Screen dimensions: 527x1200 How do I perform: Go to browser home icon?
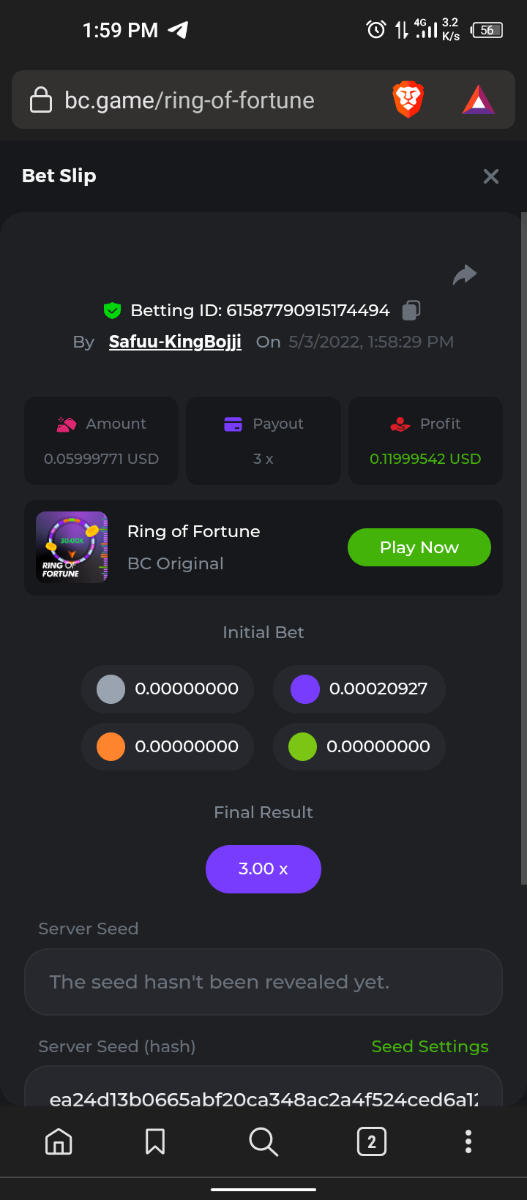coord(59,1141)
